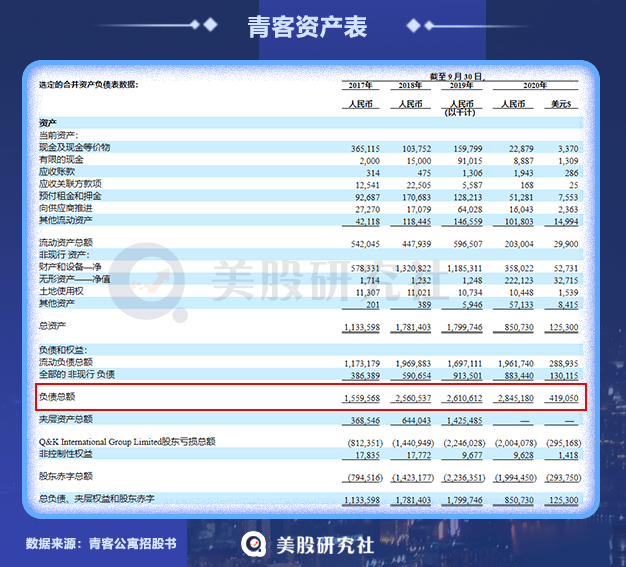Screen dimensions: 626x567
Task: Click the value 1,306 in 应收账款 row
Action: 472,173
